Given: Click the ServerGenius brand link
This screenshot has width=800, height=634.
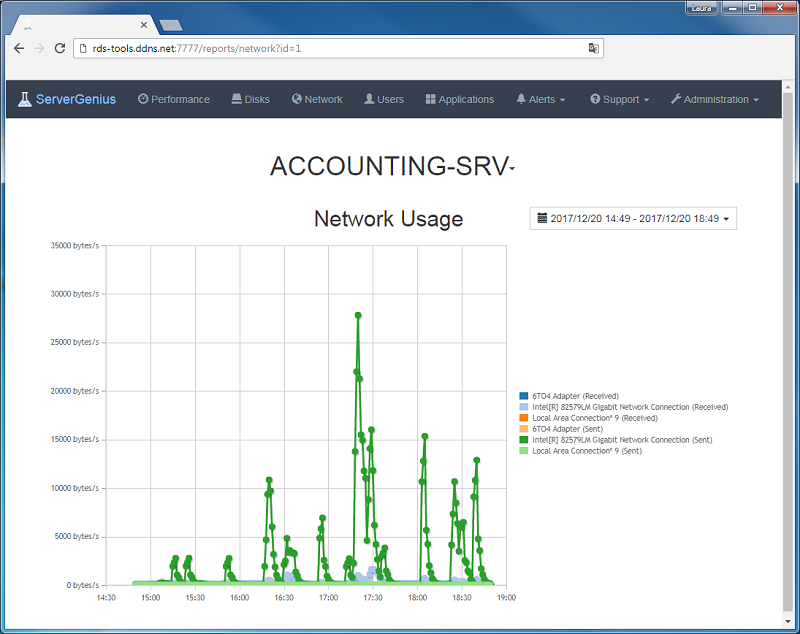Looking at the screenshot, I should point(76,99).
